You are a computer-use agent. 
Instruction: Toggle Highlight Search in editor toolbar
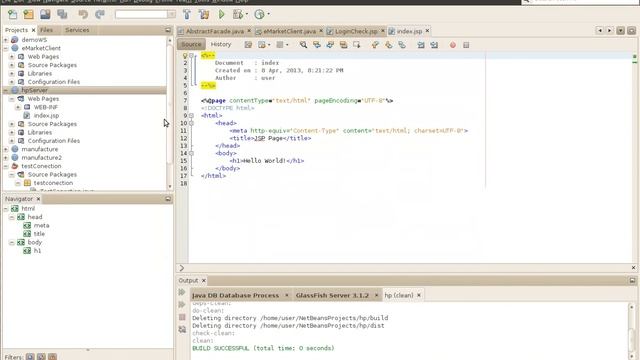coord(343,45)
